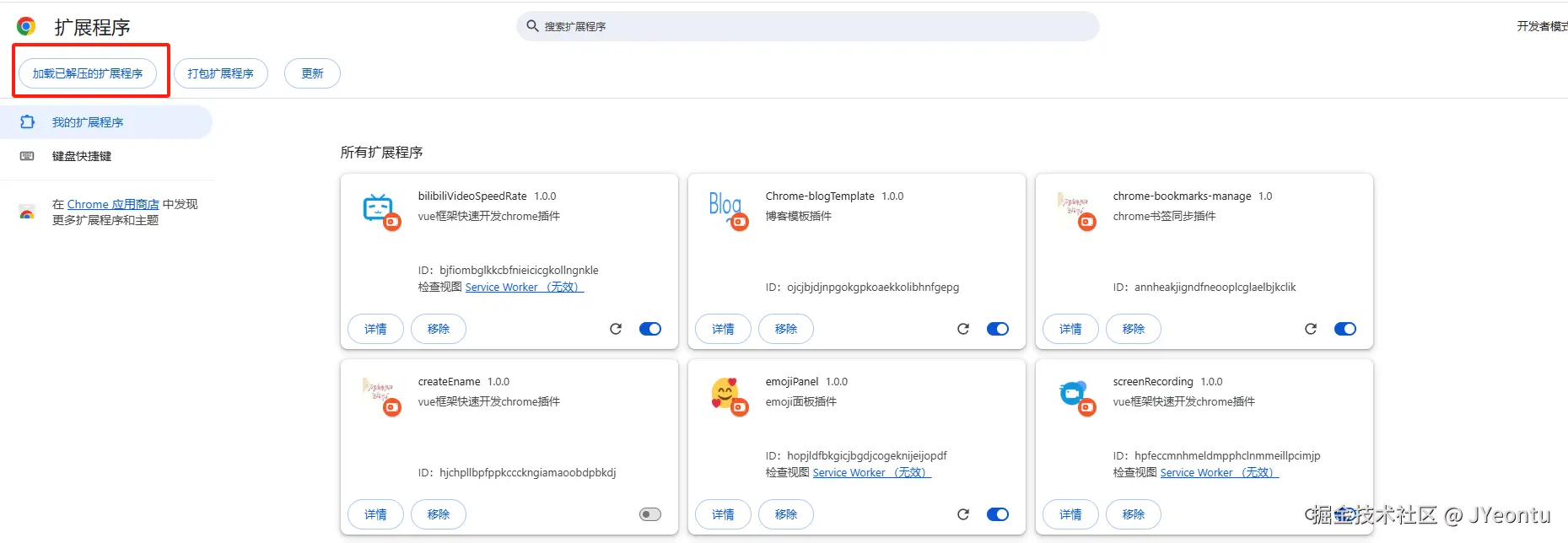
Task: Open screenRecording Service Worker link
Action: 1220,472
